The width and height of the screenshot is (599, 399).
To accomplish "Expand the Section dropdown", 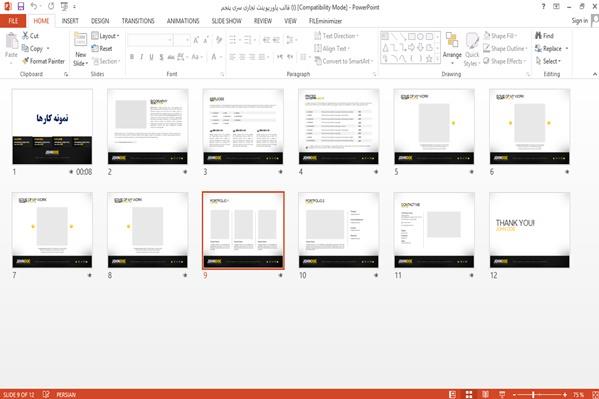I will 106,61.
